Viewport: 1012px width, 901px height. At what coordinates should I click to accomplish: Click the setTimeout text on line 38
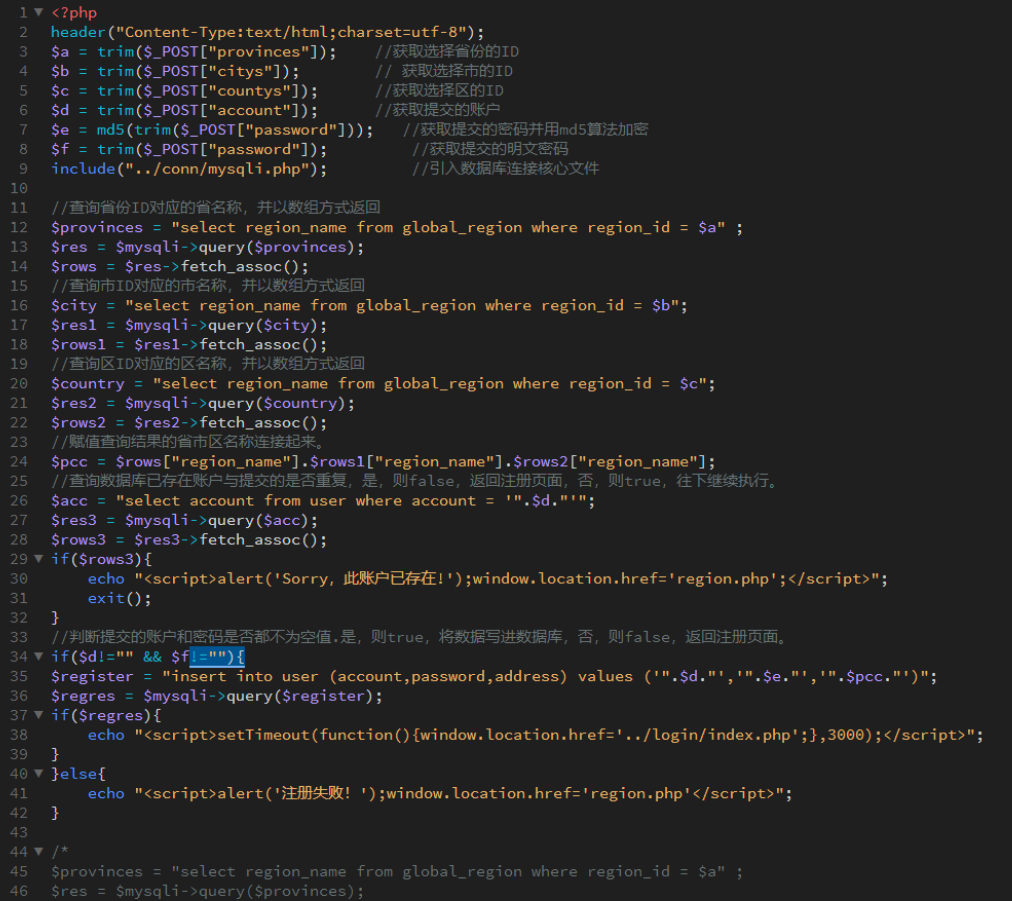tap(263, 735)
